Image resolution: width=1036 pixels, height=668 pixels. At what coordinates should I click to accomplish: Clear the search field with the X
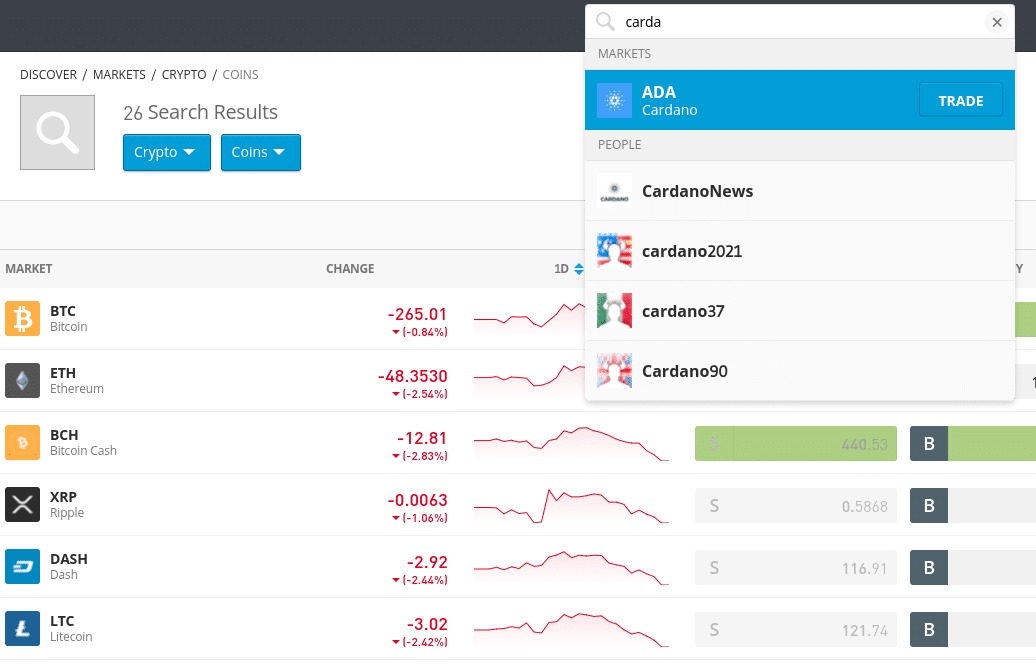click(997, 22)
